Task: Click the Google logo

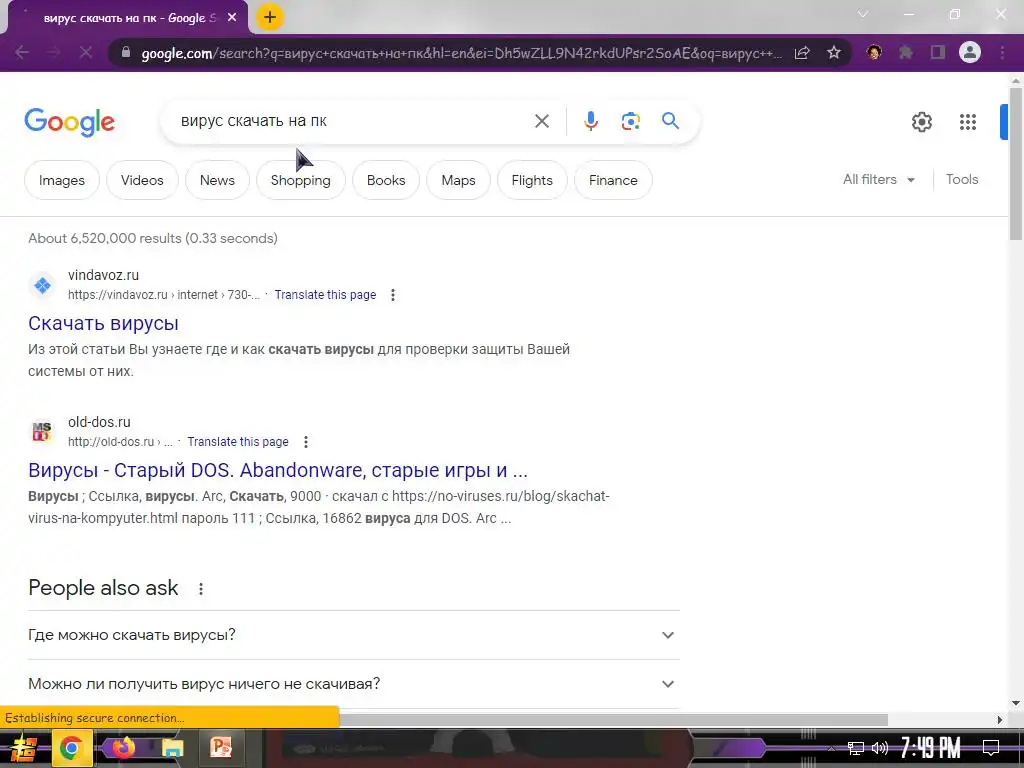Action: [69, 122]
